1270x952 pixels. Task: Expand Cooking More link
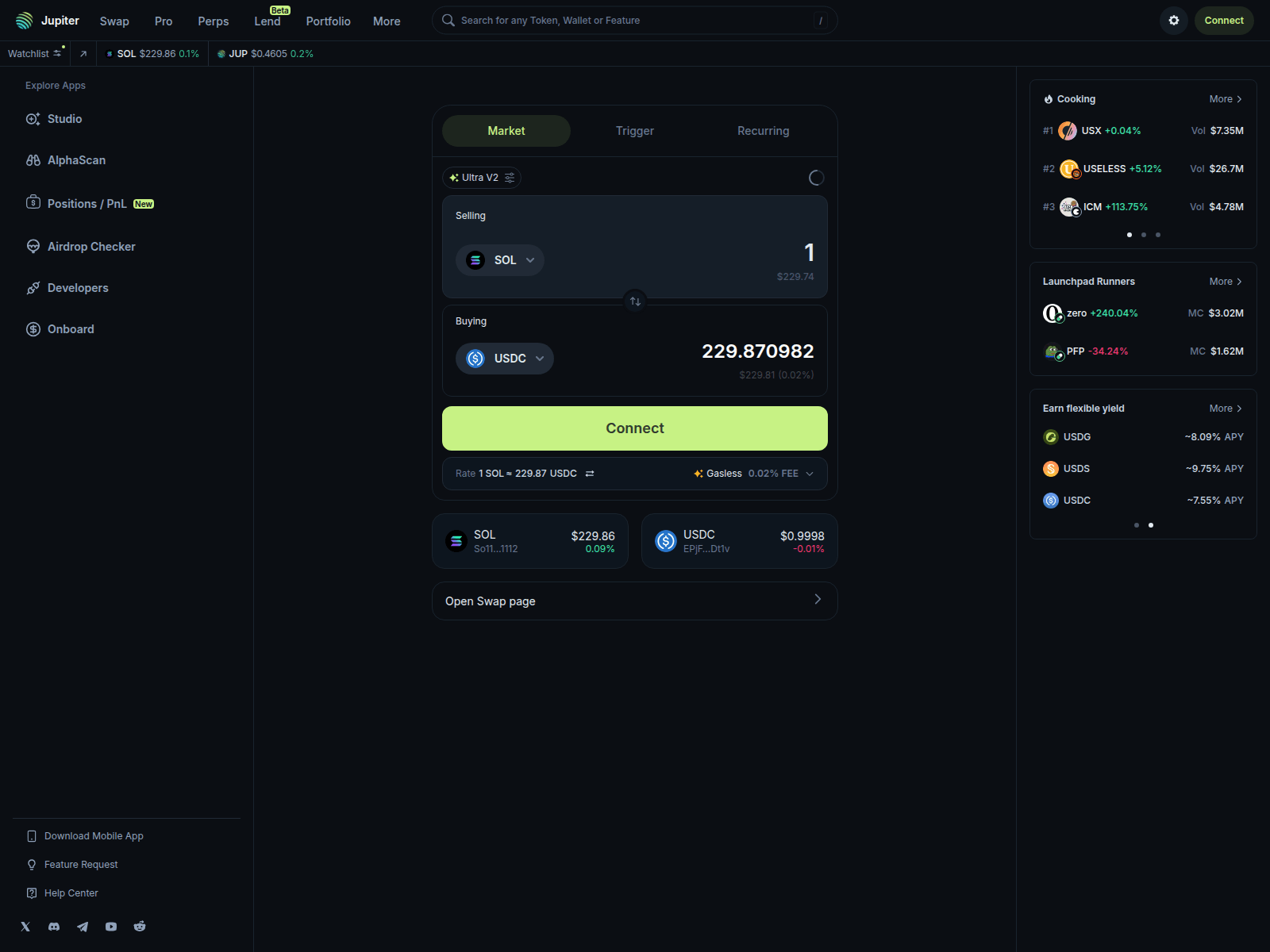tap(1226, 99)
